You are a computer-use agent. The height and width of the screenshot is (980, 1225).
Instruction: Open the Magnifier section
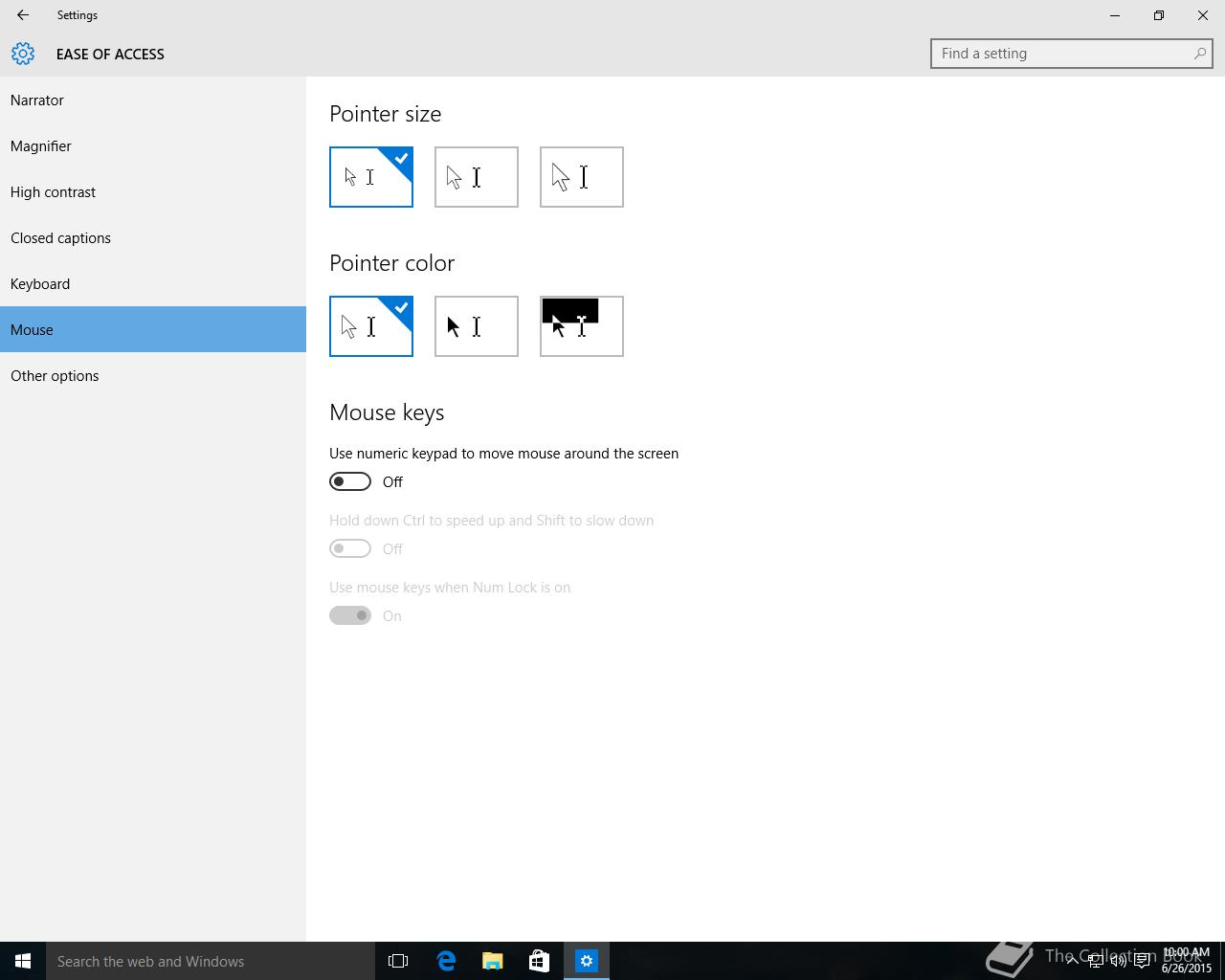(x=153, y=145)
